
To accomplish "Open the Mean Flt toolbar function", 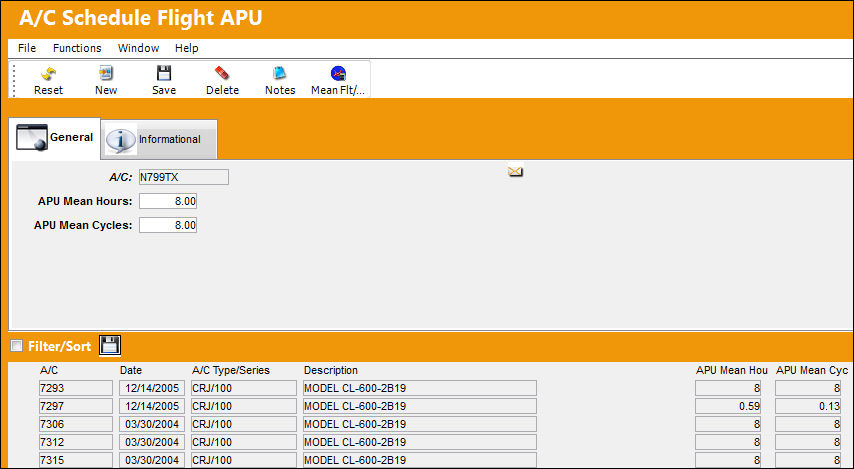I will pyautogui.click(x=338, y=73).
